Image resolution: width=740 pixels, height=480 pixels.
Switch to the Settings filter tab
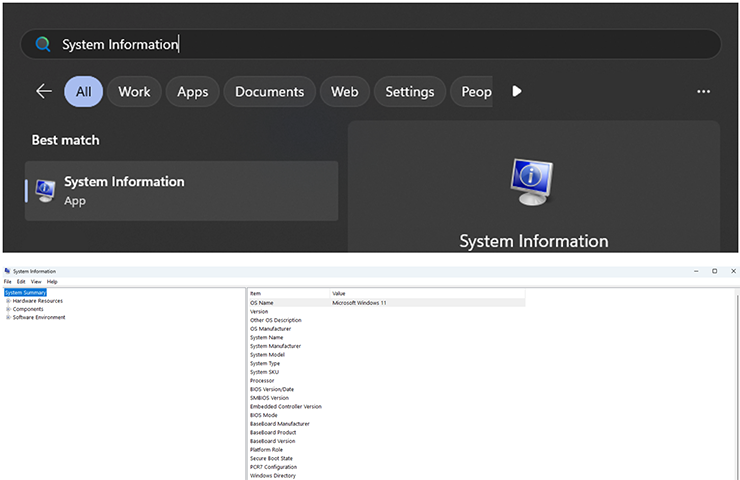(410, 92)
